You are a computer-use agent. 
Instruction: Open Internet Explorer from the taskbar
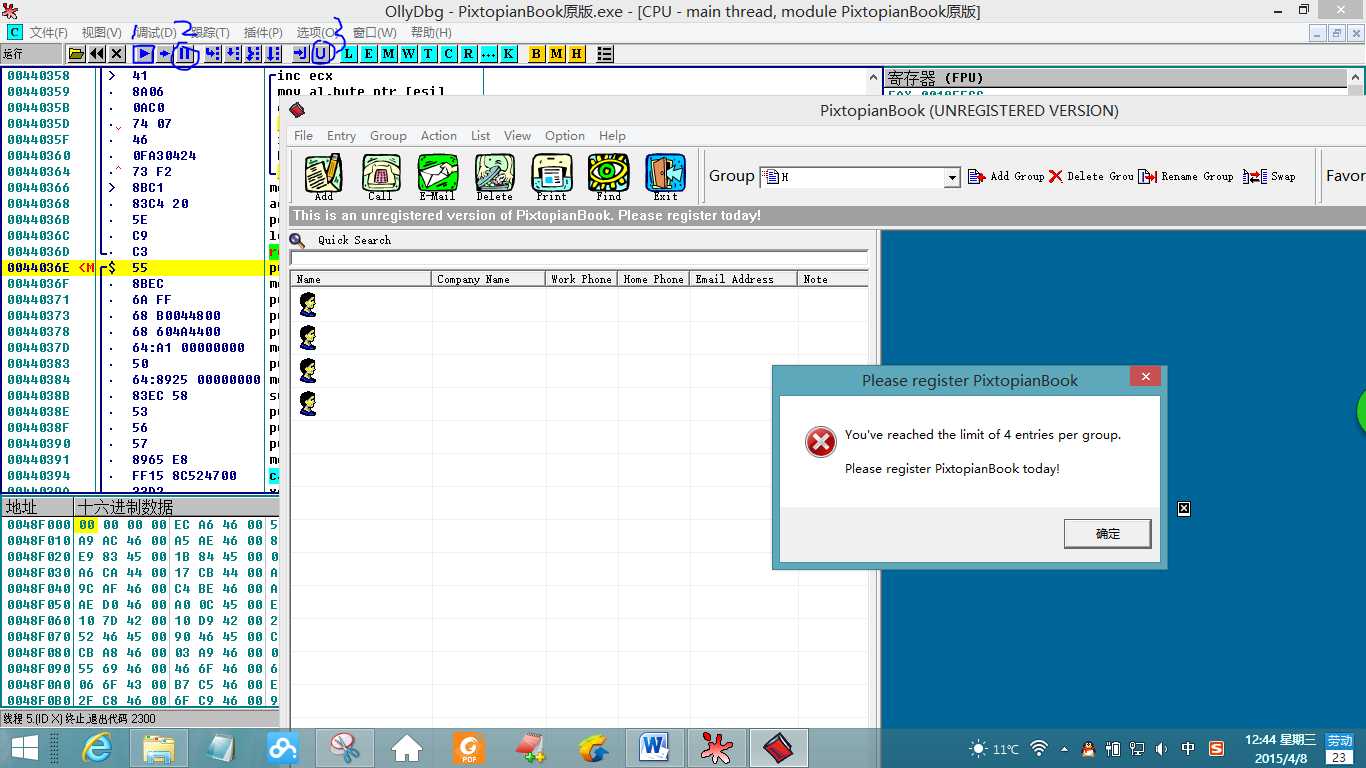tap(97, 748)
